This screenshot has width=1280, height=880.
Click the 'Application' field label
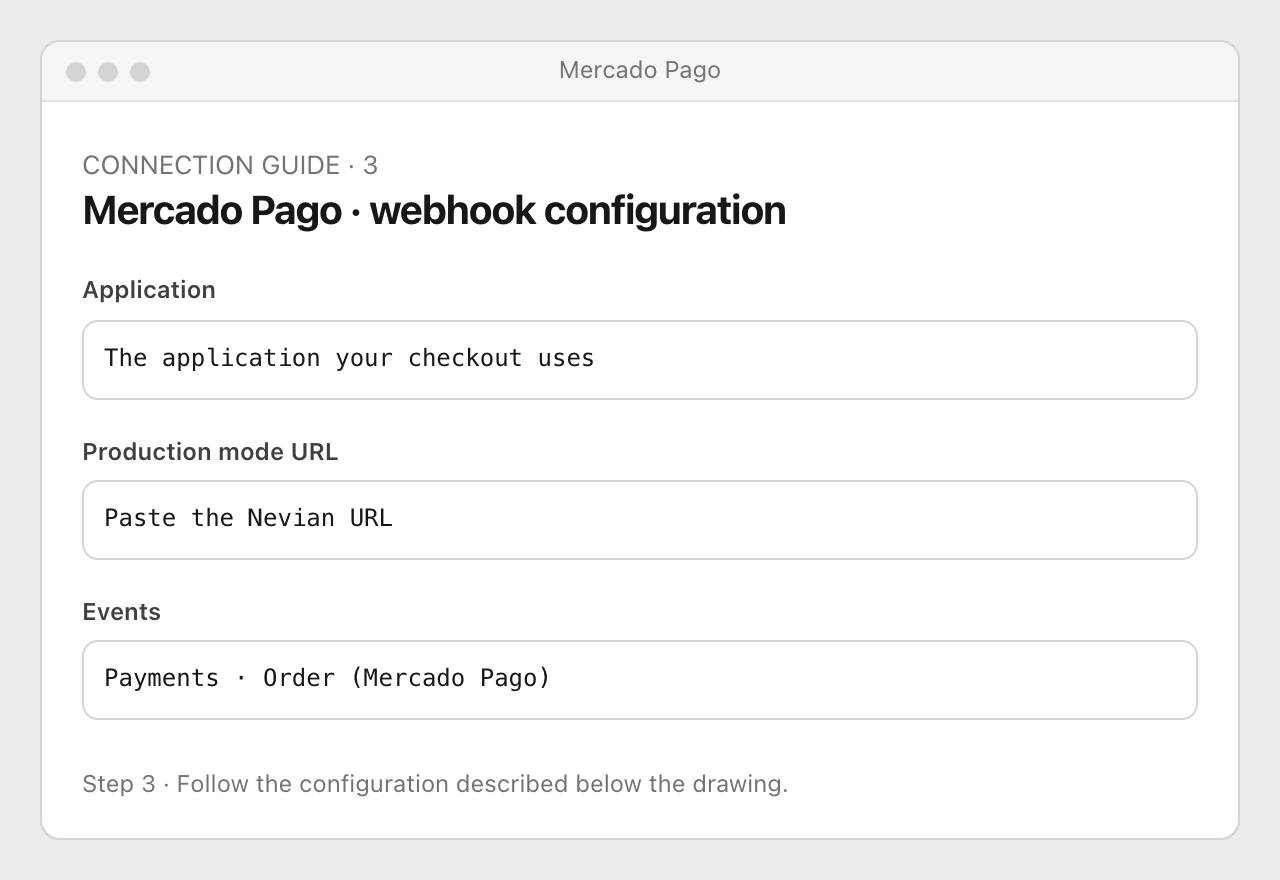[x=149, y=290]
